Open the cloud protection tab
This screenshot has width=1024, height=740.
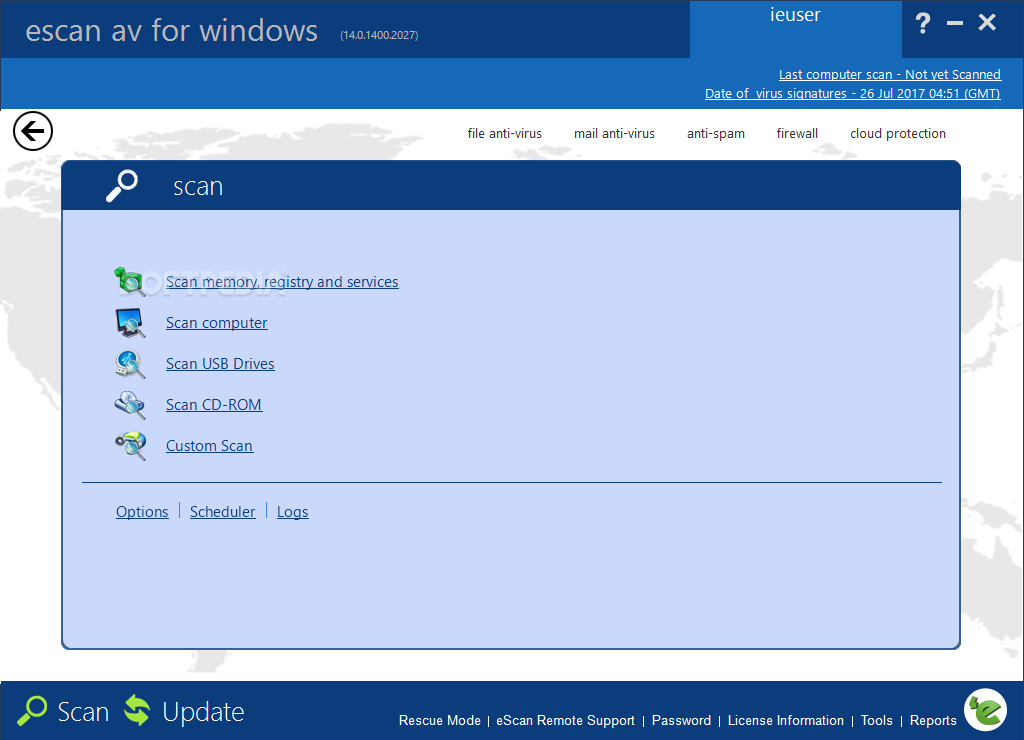898,133
